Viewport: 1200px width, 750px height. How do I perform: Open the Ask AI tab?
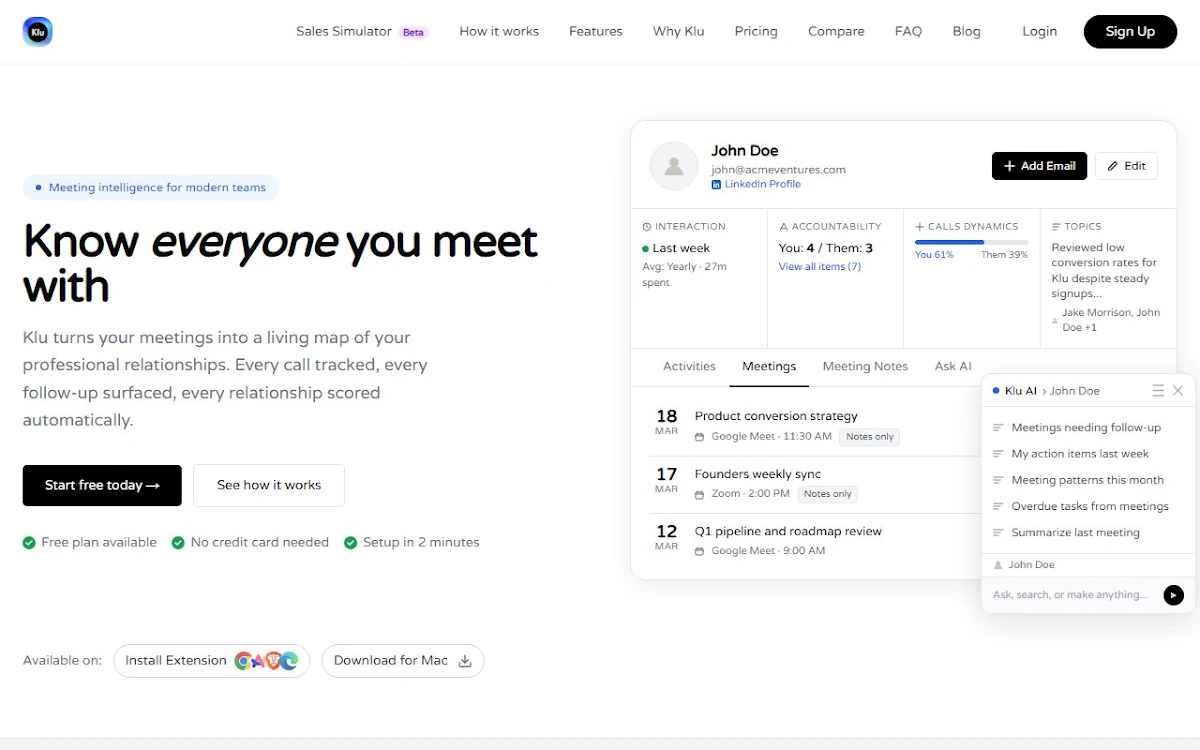point(953,367)
